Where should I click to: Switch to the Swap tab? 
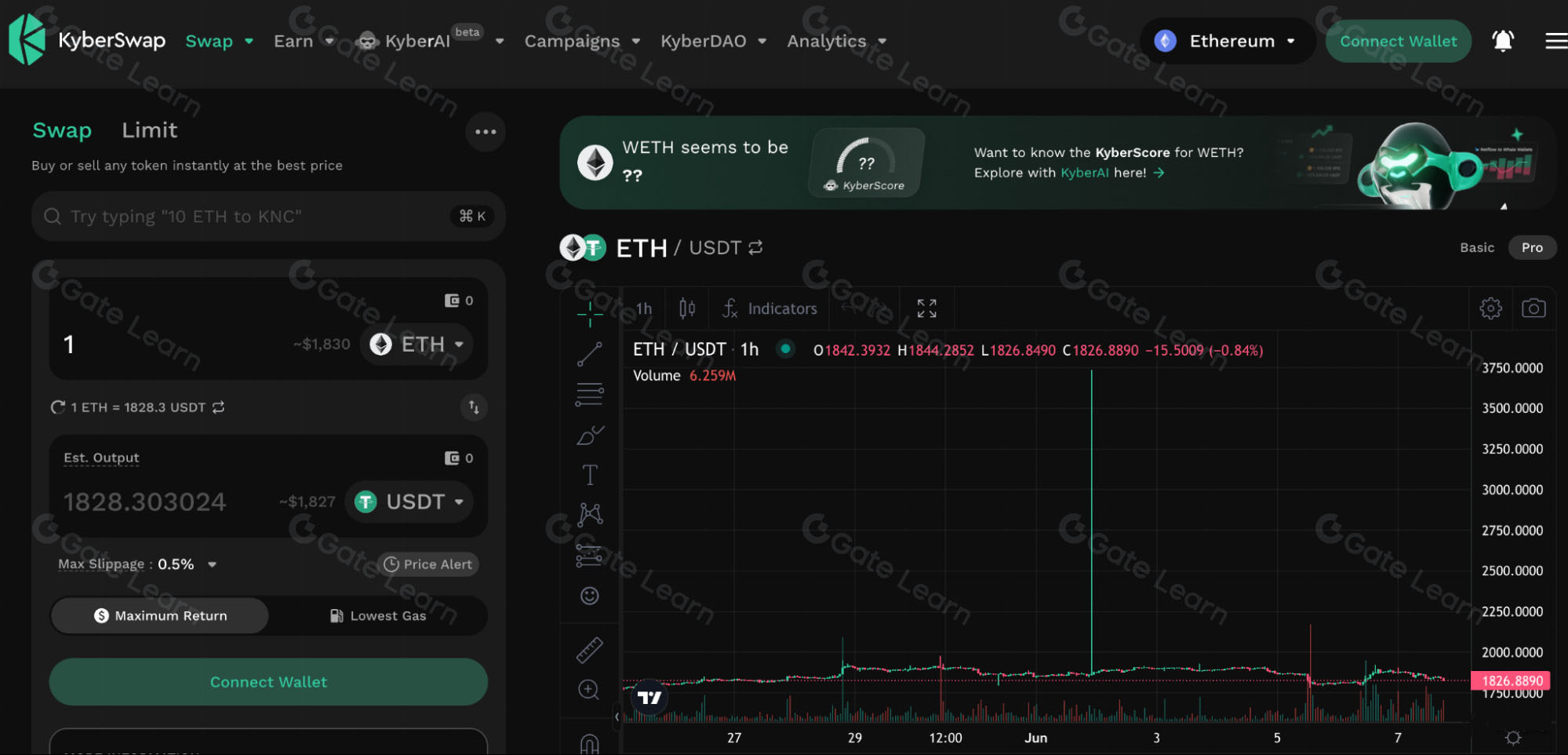click(62, 130)
